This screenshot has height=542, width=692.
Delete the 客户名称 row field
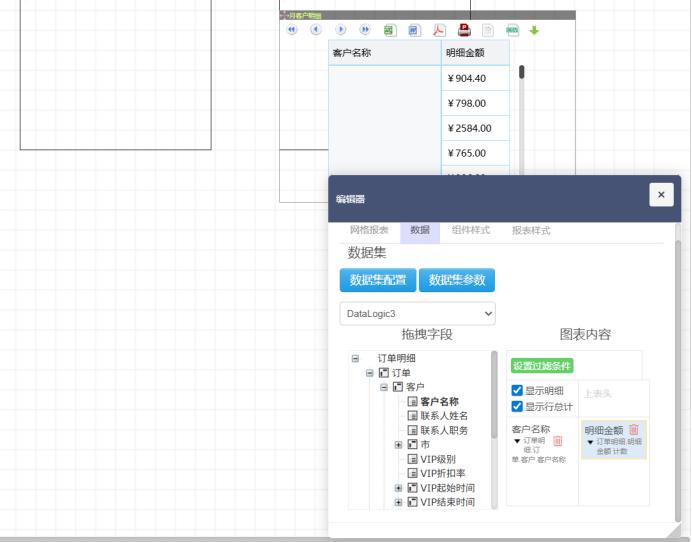pos(558,441)
